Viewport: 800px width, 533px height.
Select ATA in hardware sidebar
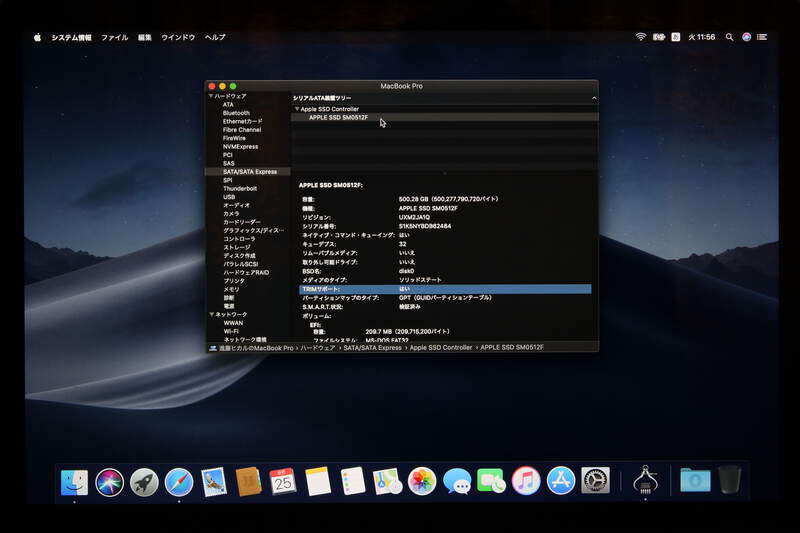[x=228, y=105]
